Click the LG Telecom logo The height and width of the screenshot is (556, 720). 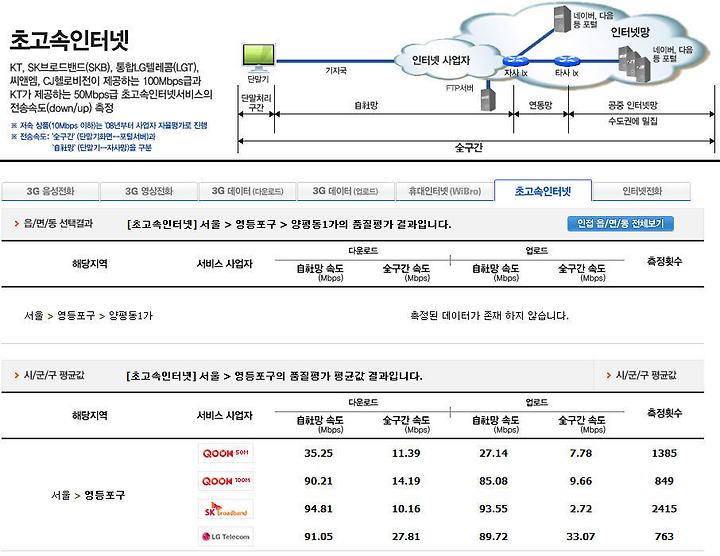coord(225,536)
